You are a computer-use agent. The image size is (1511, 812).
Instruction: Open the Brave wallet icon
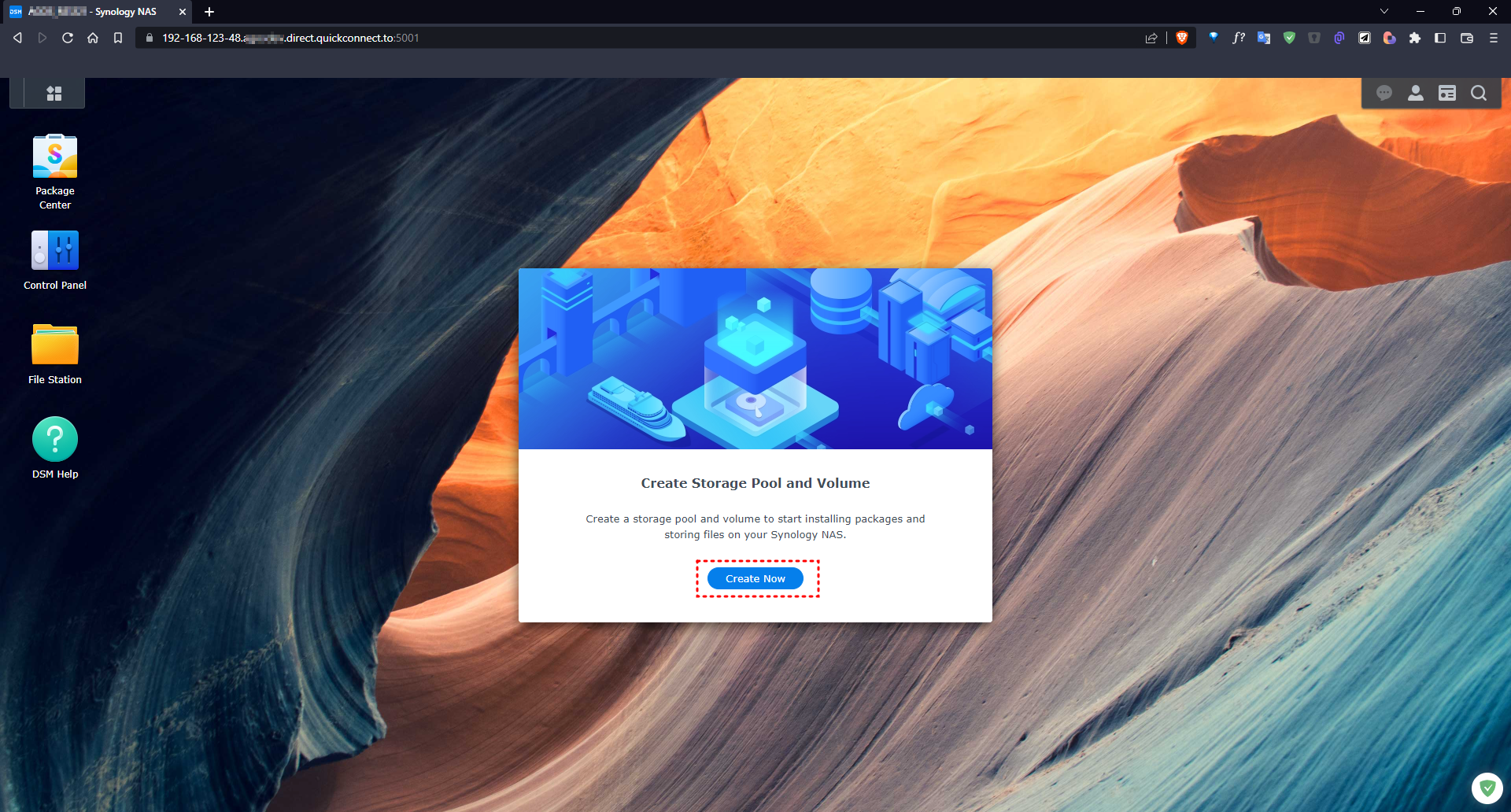coord(1467,38)
